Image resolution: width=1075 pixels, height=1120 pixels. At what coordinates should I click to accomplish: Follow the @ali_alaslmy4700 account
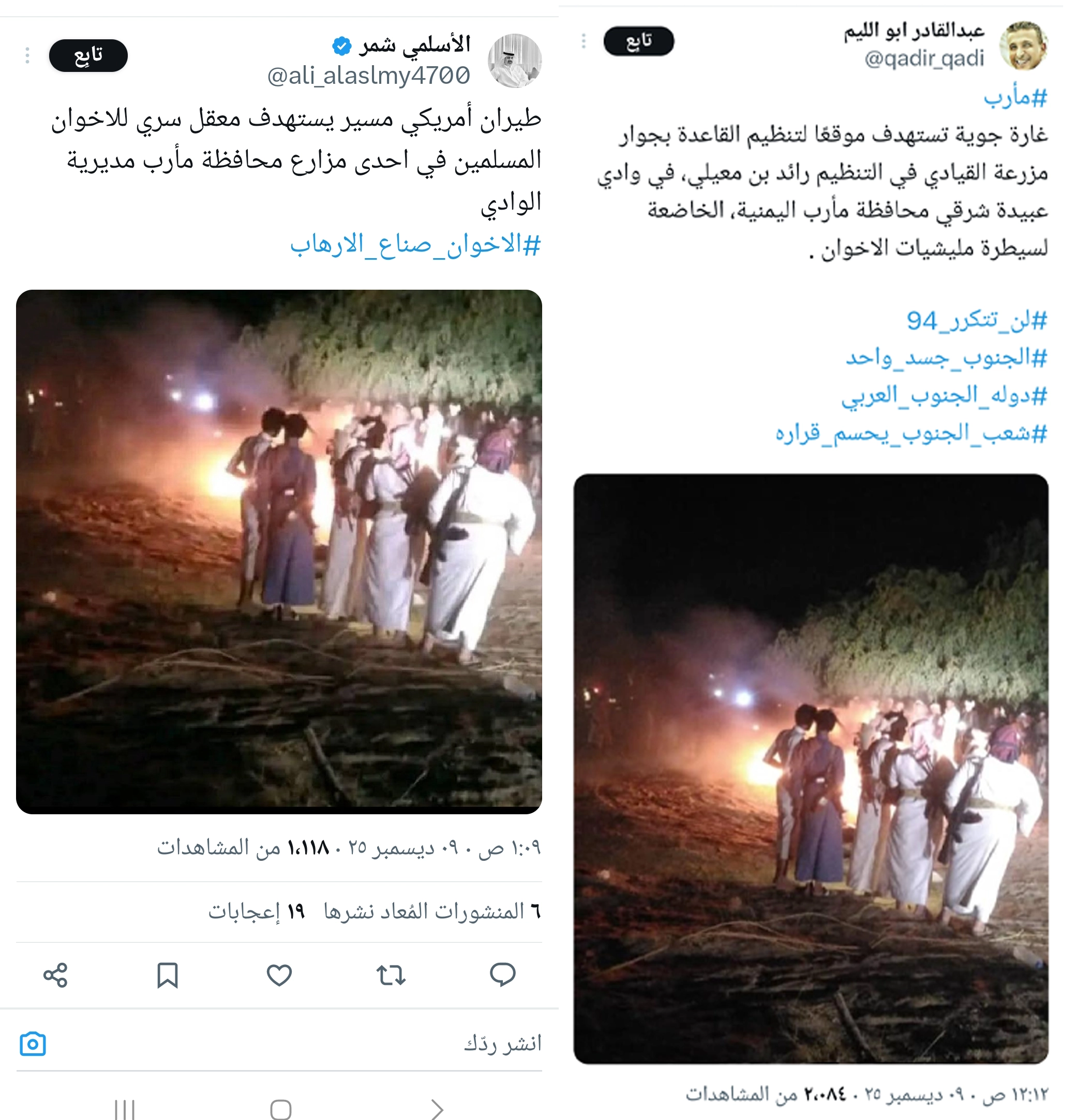(x=88, y=55)
